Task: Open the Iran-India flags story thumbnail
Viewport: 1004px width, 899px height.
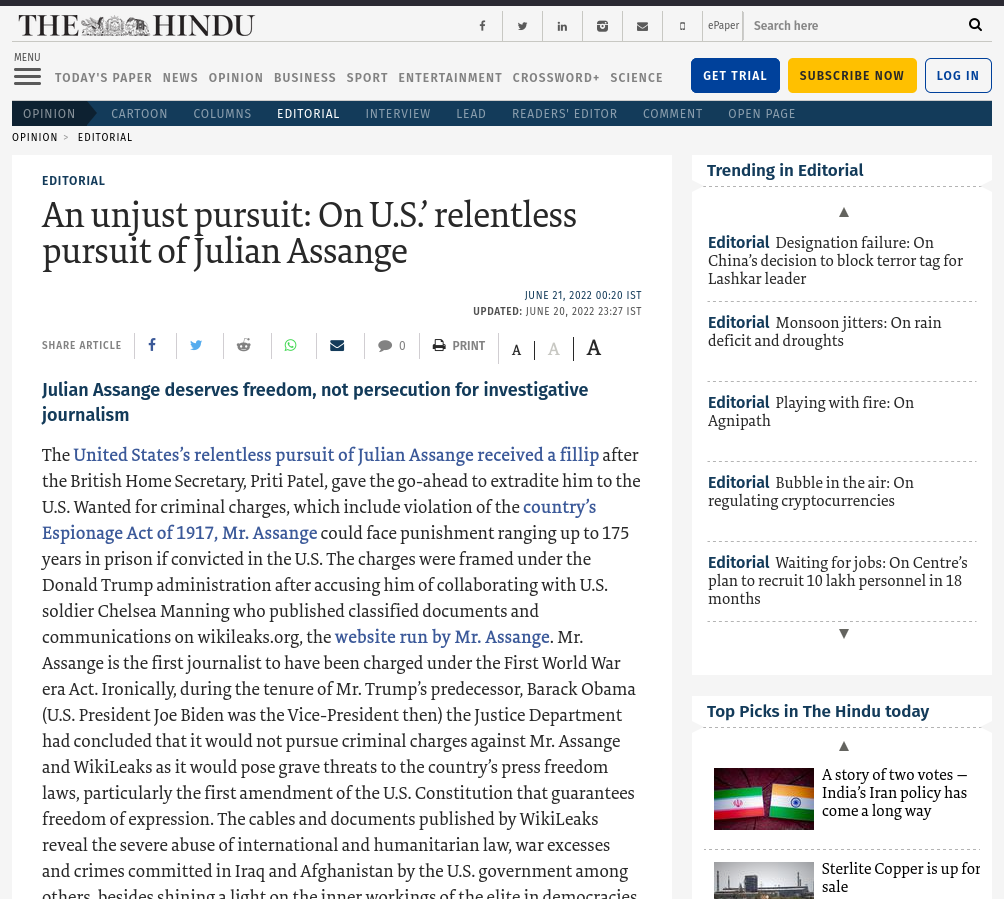Action: coord(764,798)
